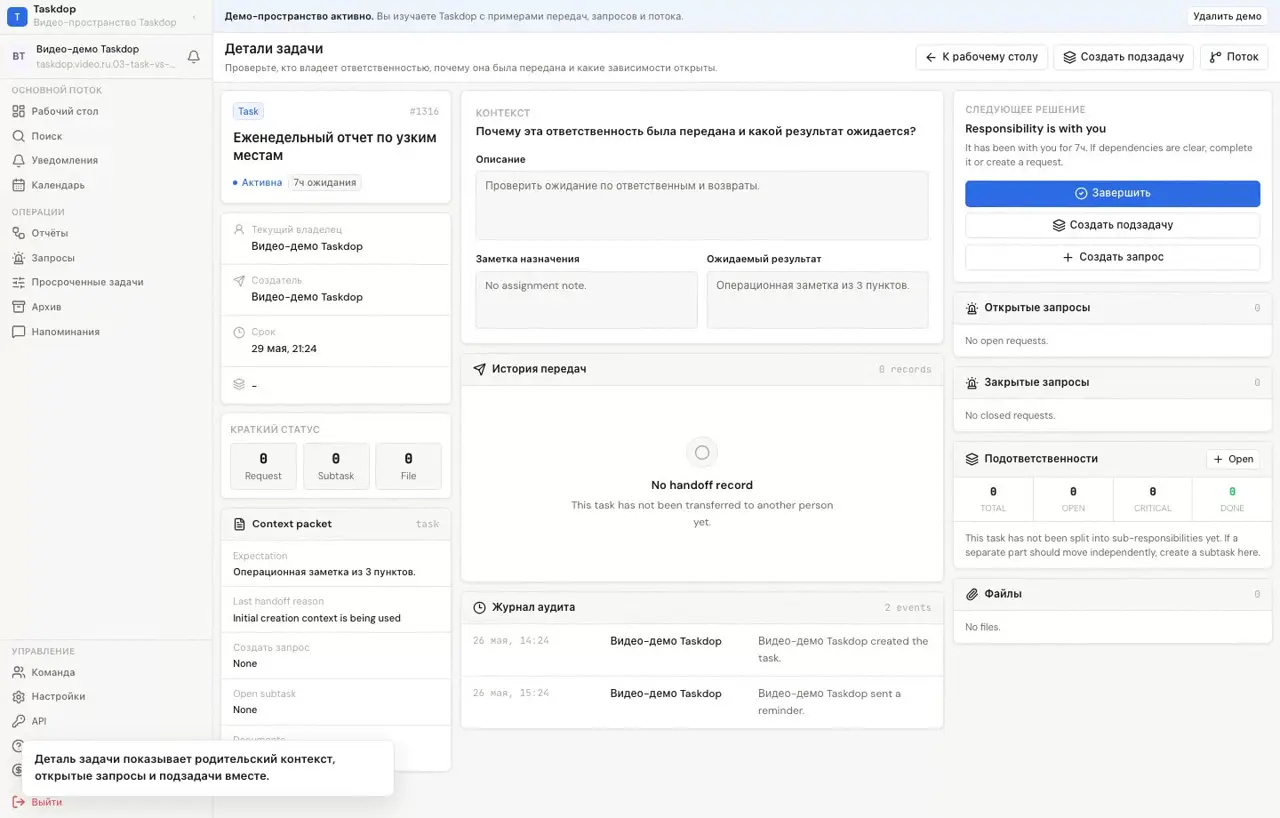The width and height of the screenshot is (1280, 818).
Task: Click the Журнал аудита clock icon
Action: (x=480, y=607)
